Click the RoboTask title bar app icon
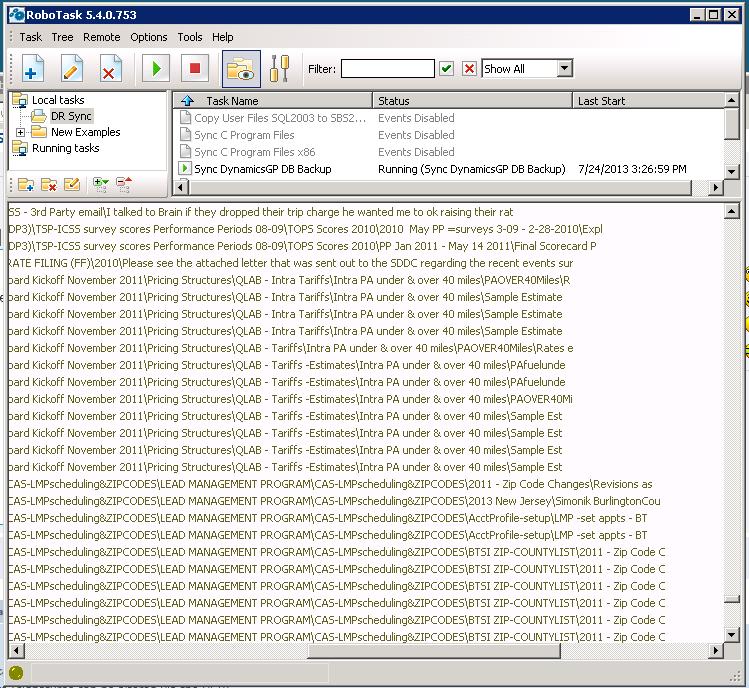749x688 pixels. (x=17, y=15)
